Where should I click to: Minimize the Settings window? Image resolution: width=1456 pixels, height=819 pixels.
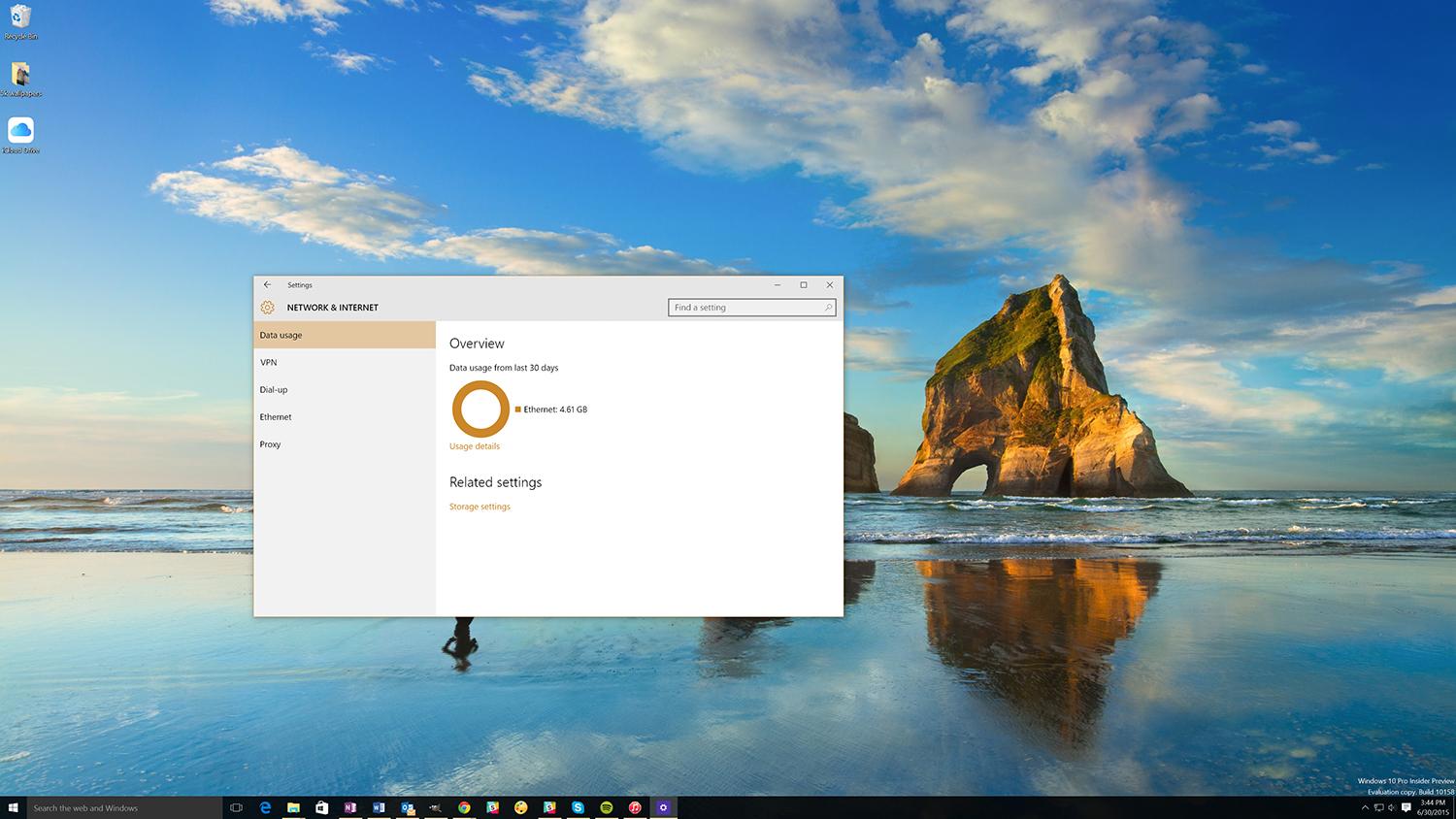(778, 284)
